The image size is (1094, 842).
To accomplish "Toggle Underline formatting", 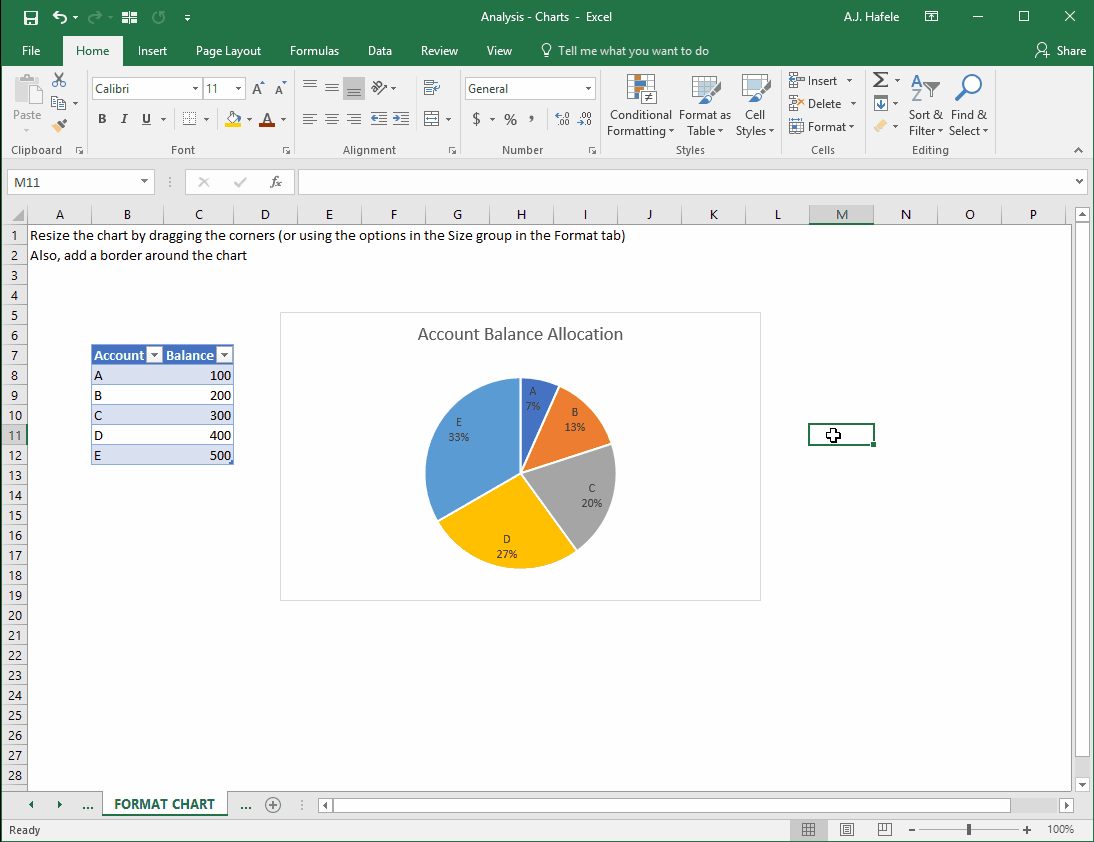I will [147, 119].
